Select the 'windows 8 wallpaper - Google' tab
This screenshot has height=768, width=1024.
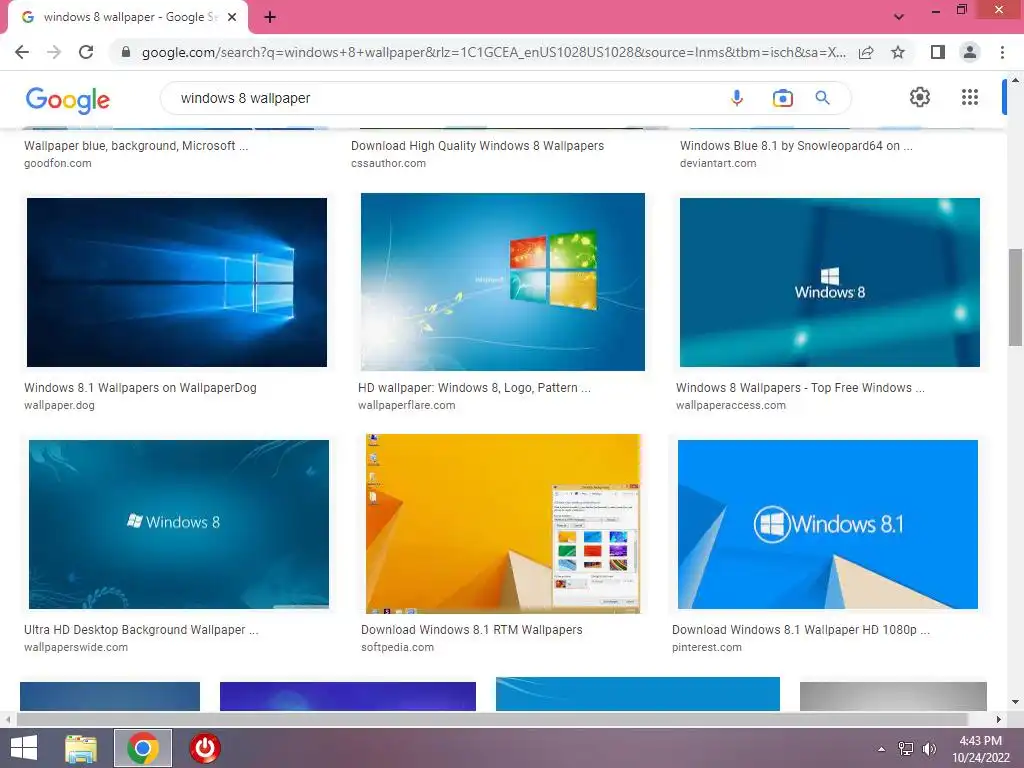tap(129, 18)
